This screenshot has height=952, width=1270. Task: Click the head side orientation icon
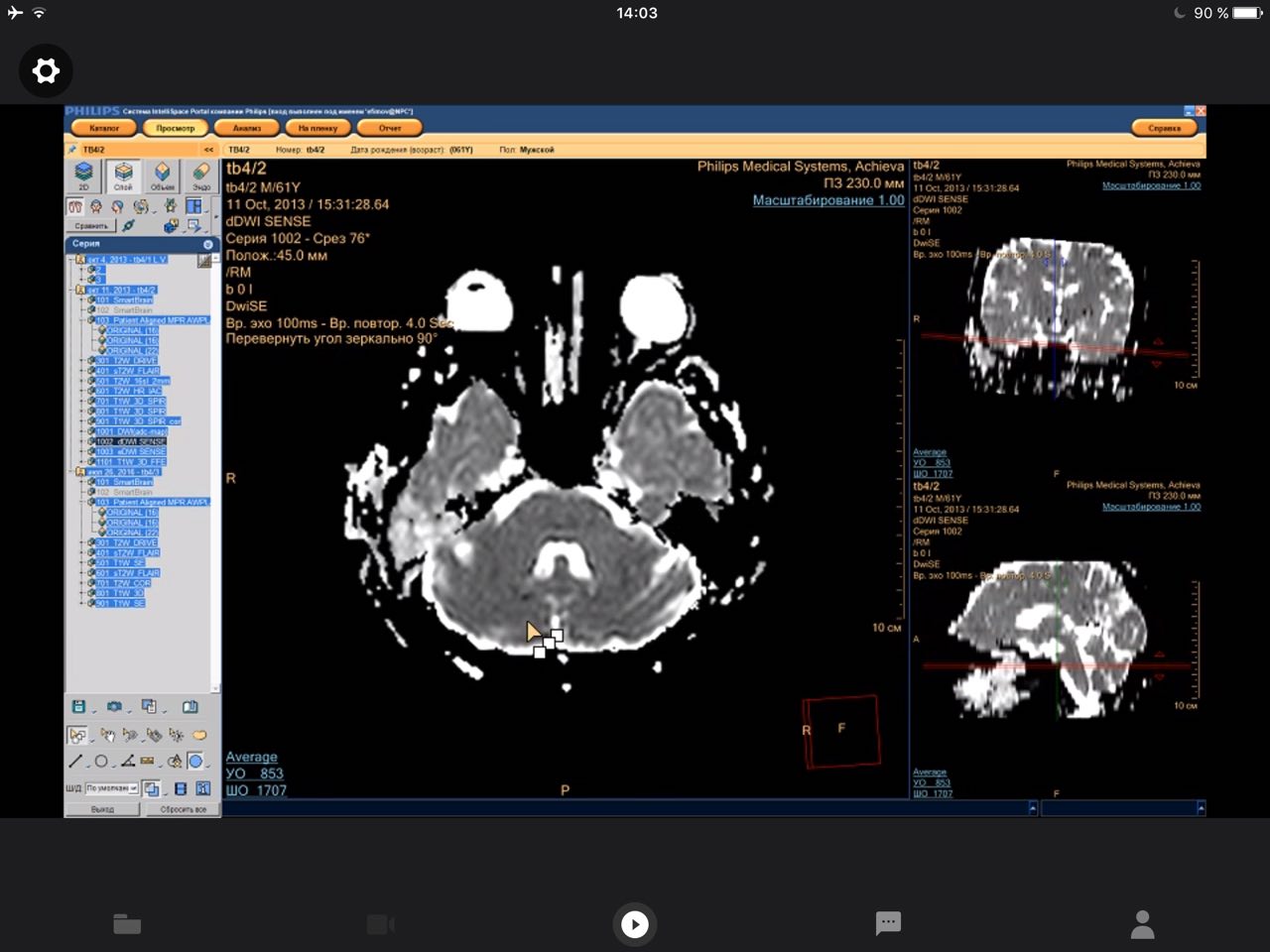tap(117, 206)
